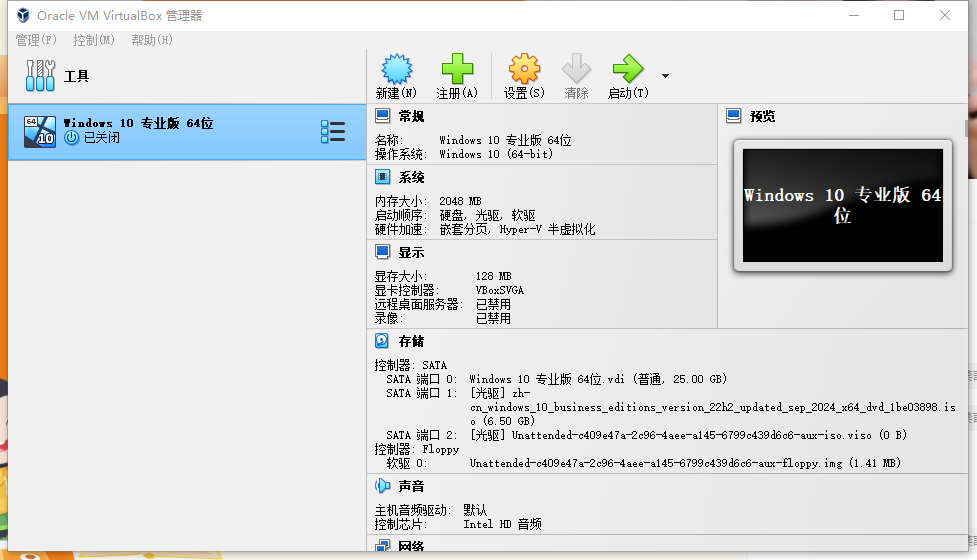
Task: Click the Audio (声音) speaker icon
Action: pyautogui.click(x=382, y=486)
